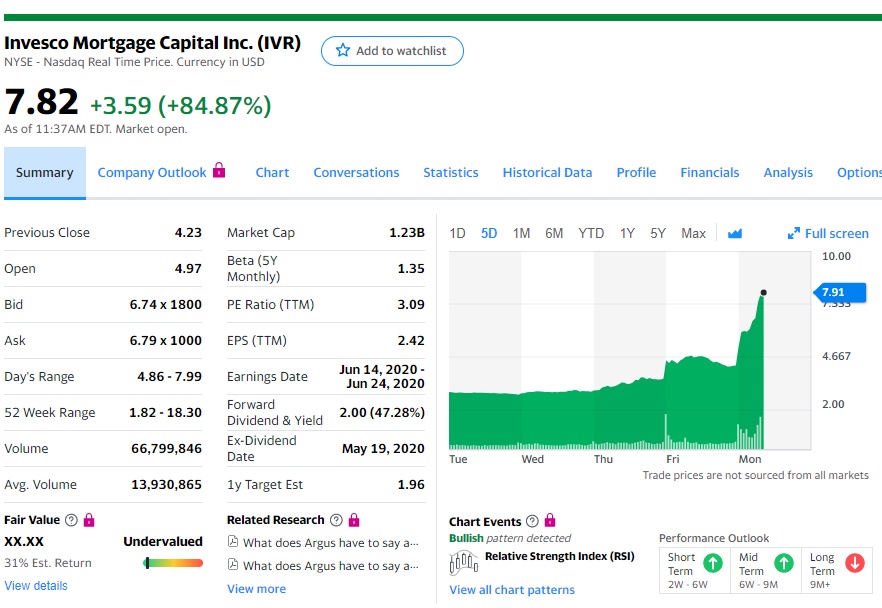Click the EPS (TTM) value 2.42
Image resolution: width=882 pixels, height=608 pixels.
(411, 340)
